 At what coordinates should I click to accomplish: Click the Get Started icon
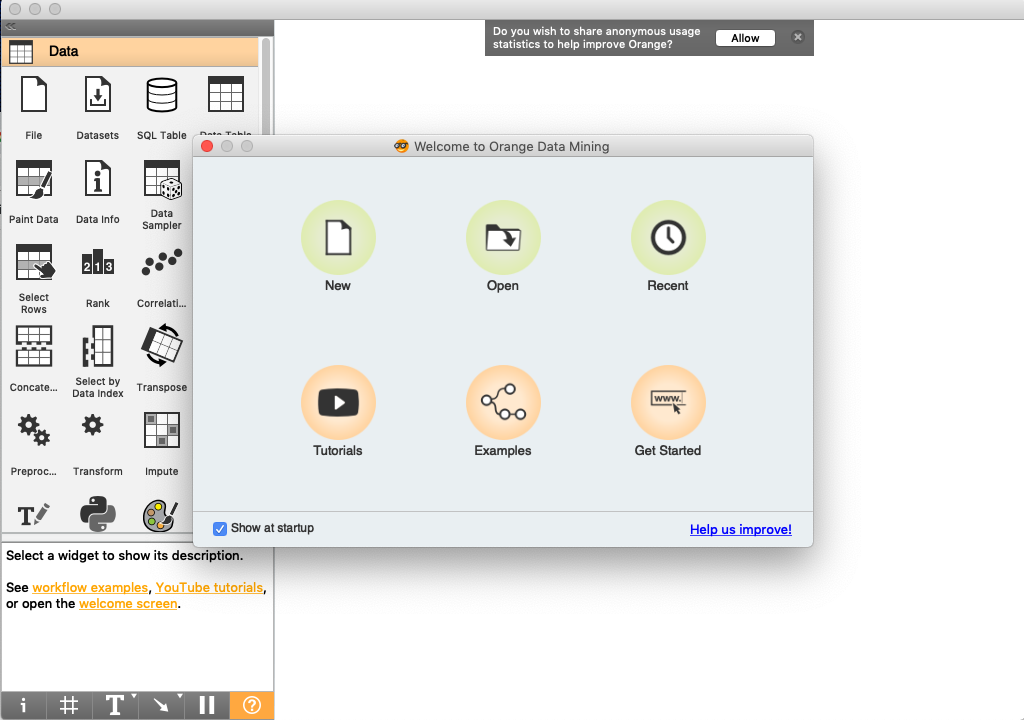click(x=668, y=402)
